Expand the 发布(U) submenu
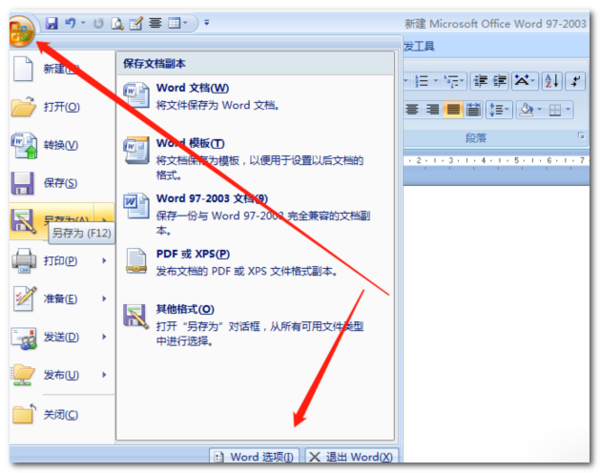600x473 pixels. 104,375
